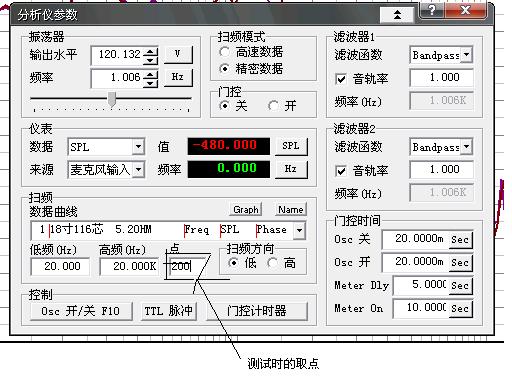
Task: Click the help question mark button
Action: (x=431, y=10)
